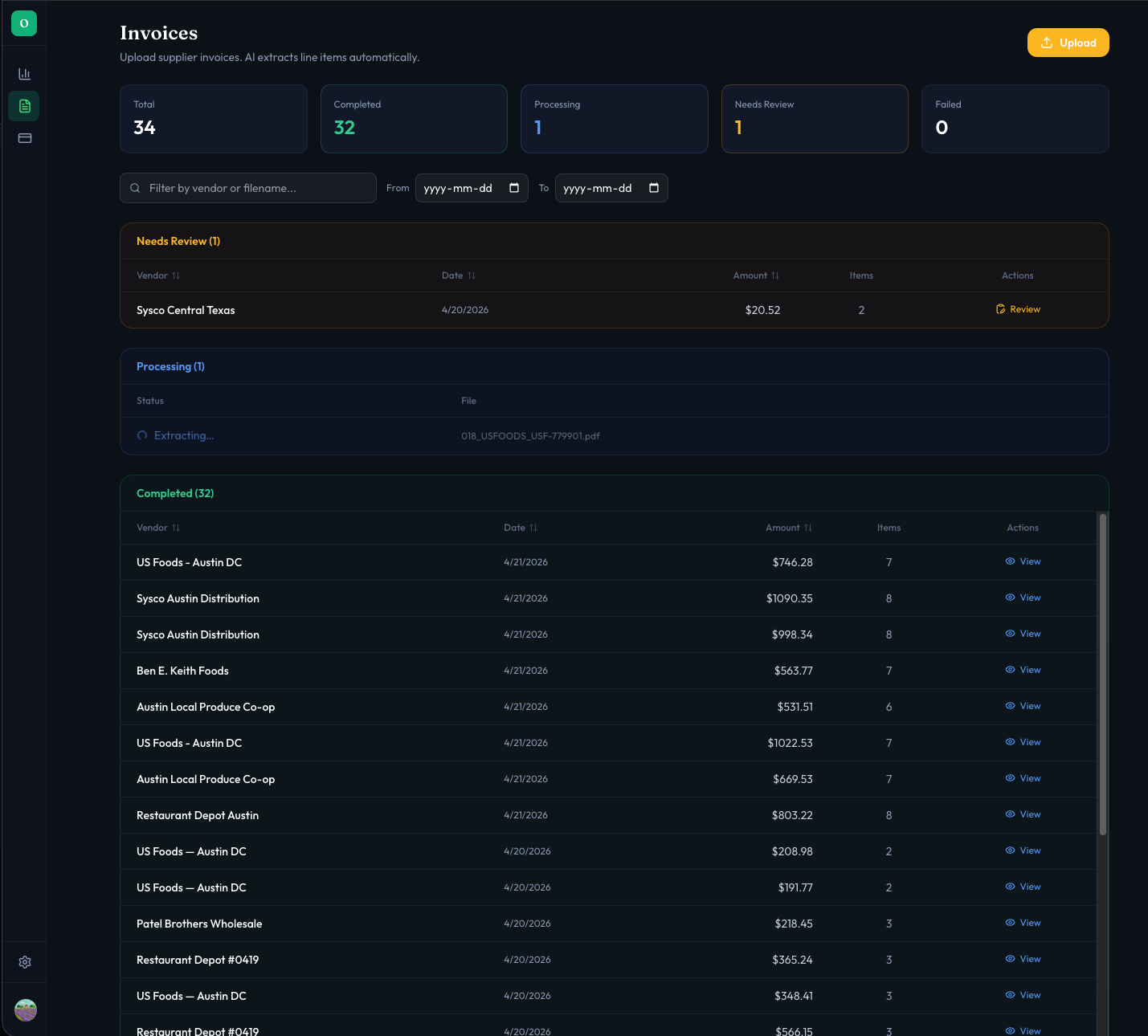This screenshot has width=1148, height=1036.
Task: Select the $803.22 amount cell
Action: coord(792,815)
